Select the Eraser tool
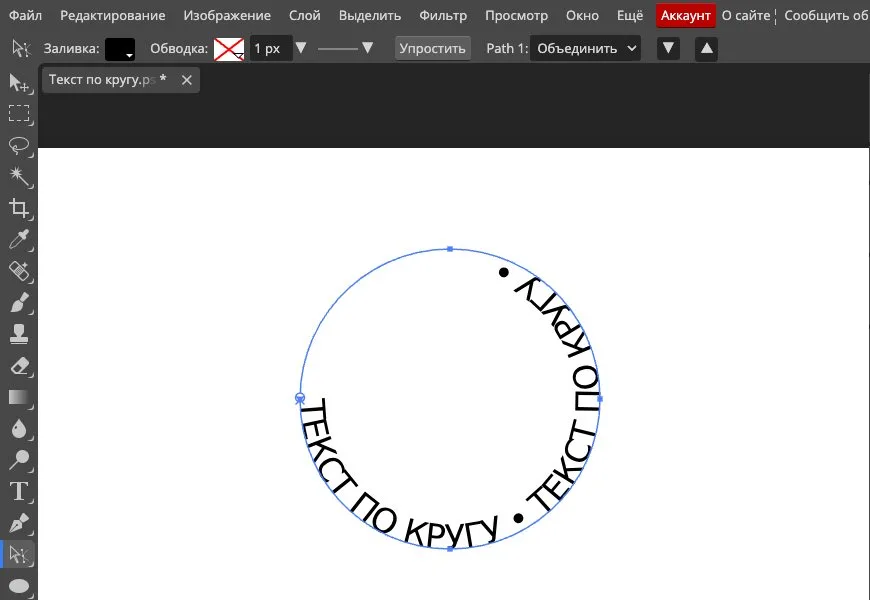 point(19,366)
